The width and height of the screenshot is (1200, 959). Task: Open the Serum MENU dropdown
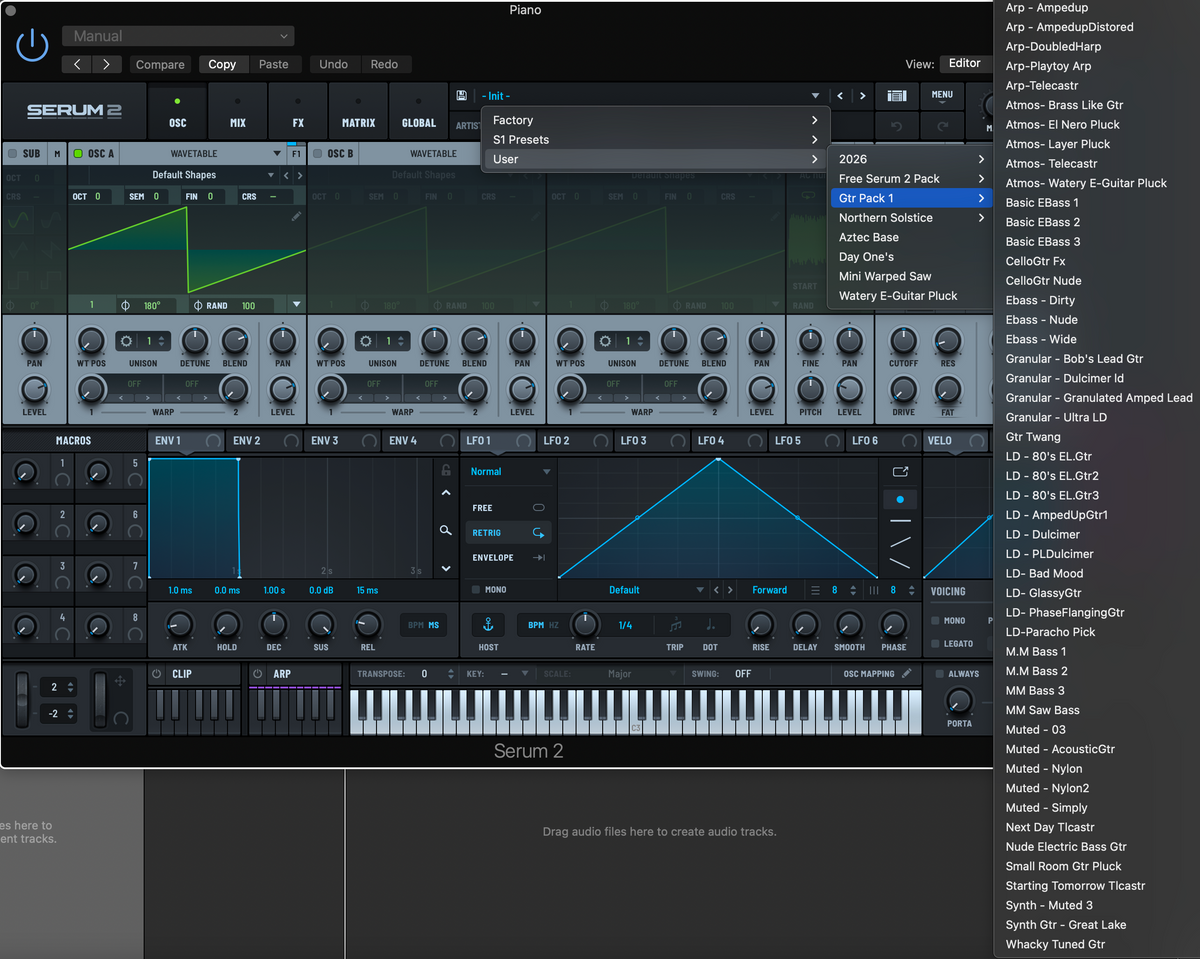coord(942,97)
